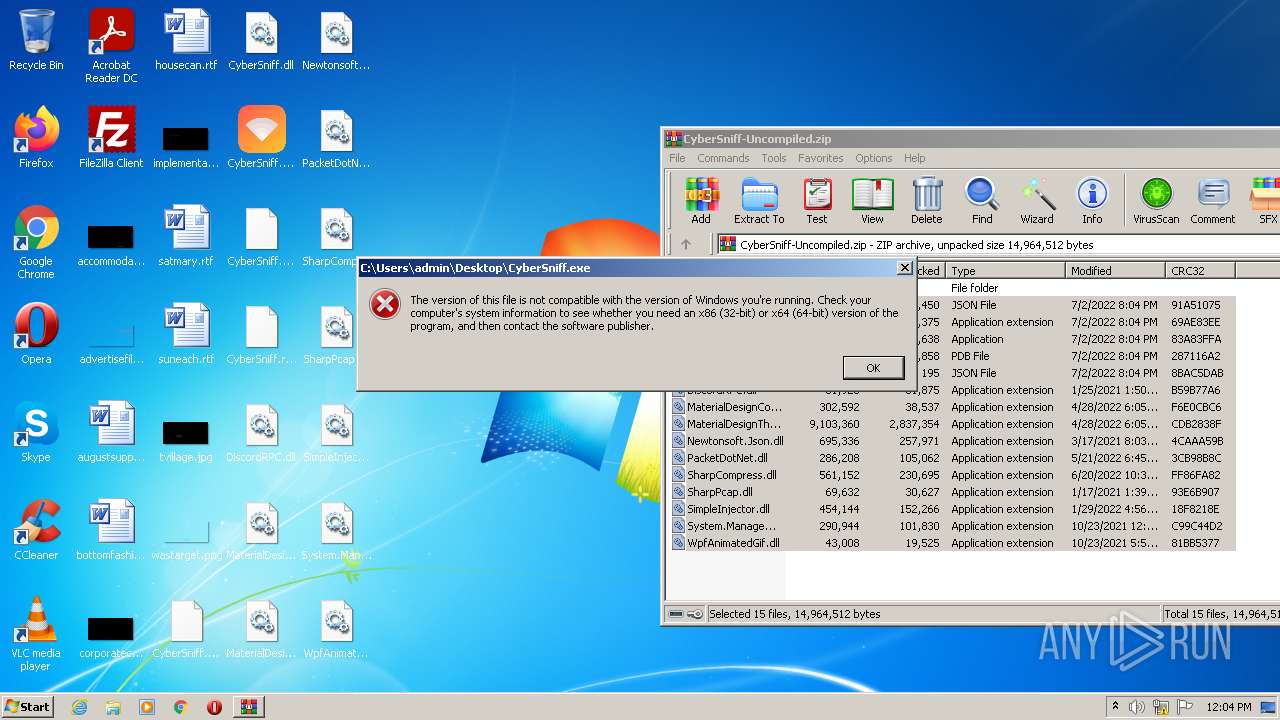Select the MaterialDesignTh... row in archive
Image resolution: width=1280 pixels, height=720 pixels.
(x=953, y=424)
